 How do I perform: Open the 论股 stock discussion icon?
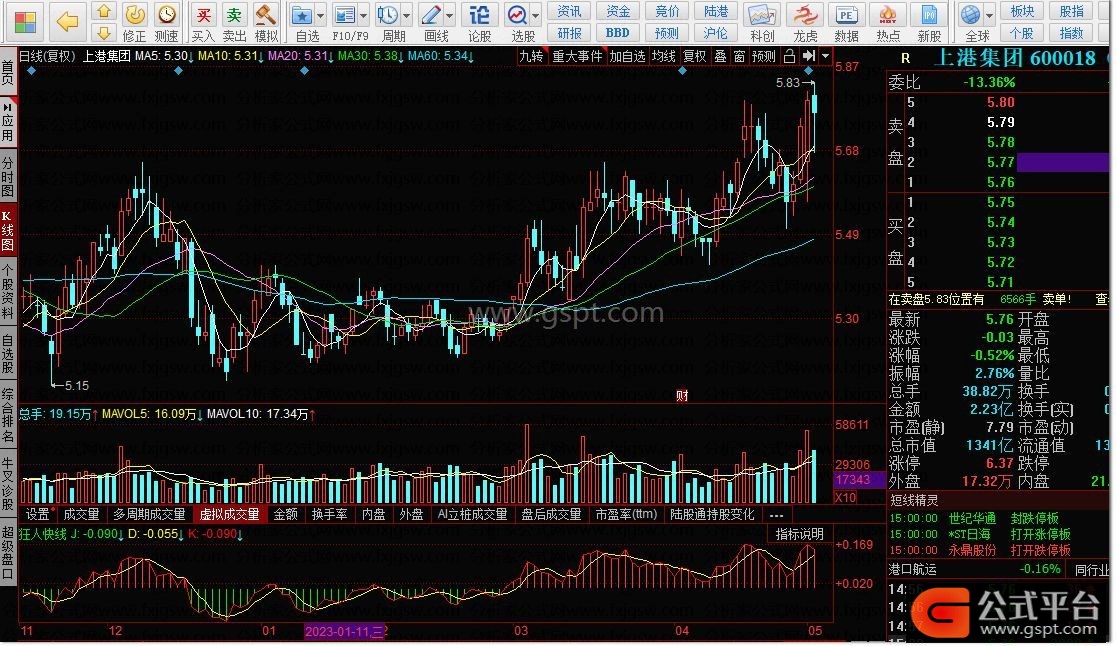click(480, 22)
